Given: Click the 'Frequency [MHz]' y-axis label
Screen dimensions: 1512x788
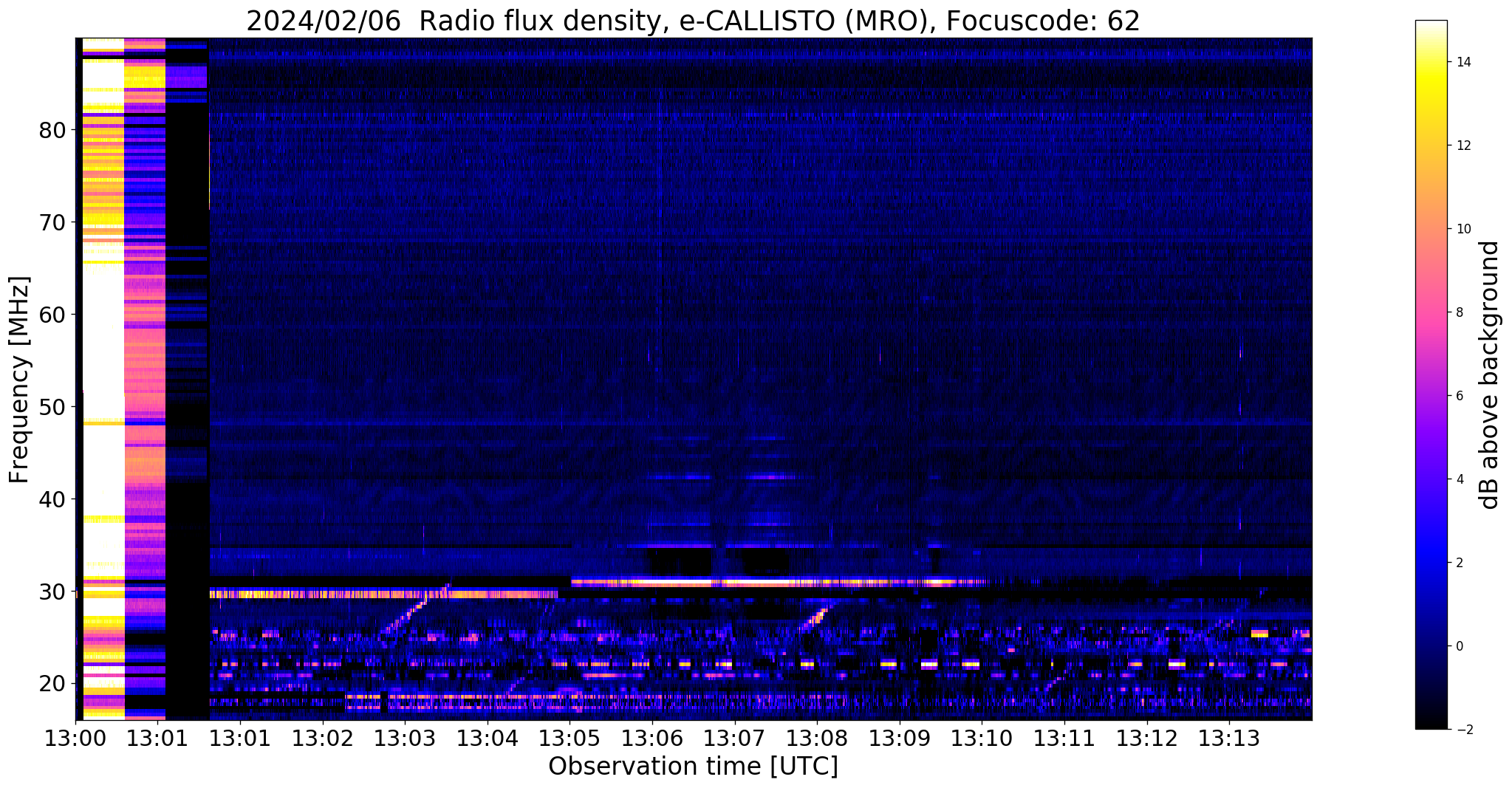Looking at the screenshot, I should [19, 380].
